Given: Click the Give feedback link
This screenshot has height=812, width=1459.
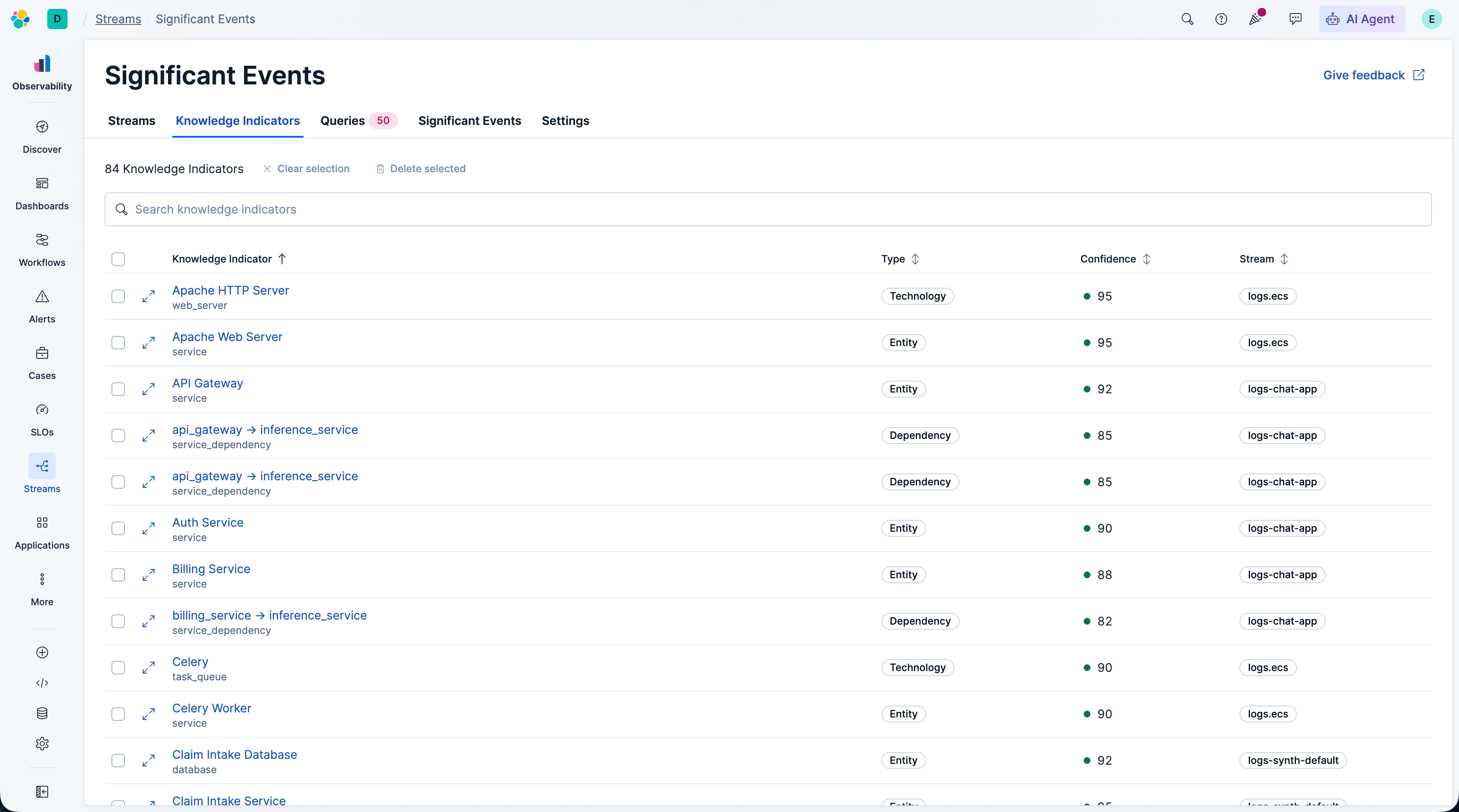Looking at the screenshot, I should point(1373,75).
